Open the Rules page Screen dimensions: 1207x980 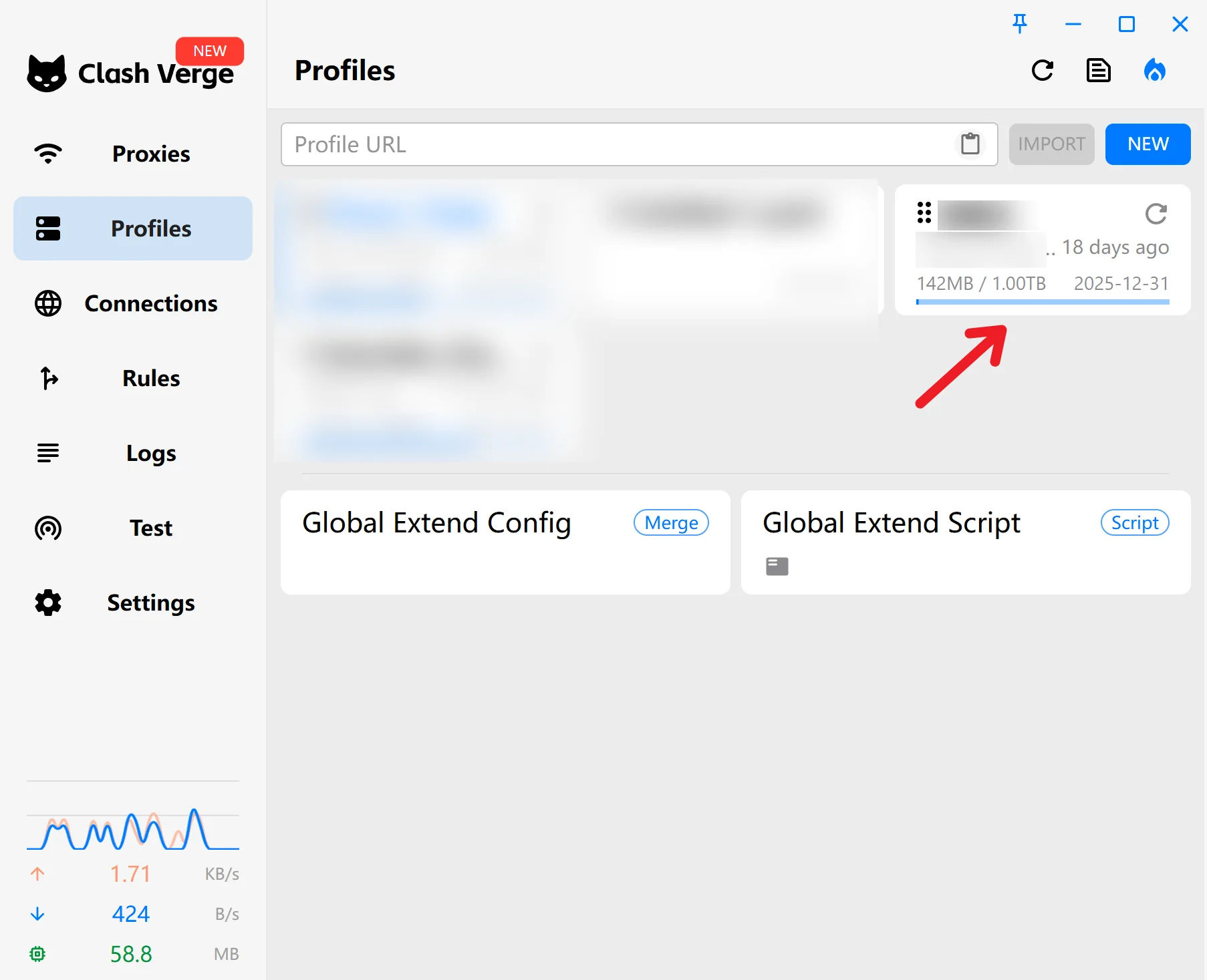point(133,378)
